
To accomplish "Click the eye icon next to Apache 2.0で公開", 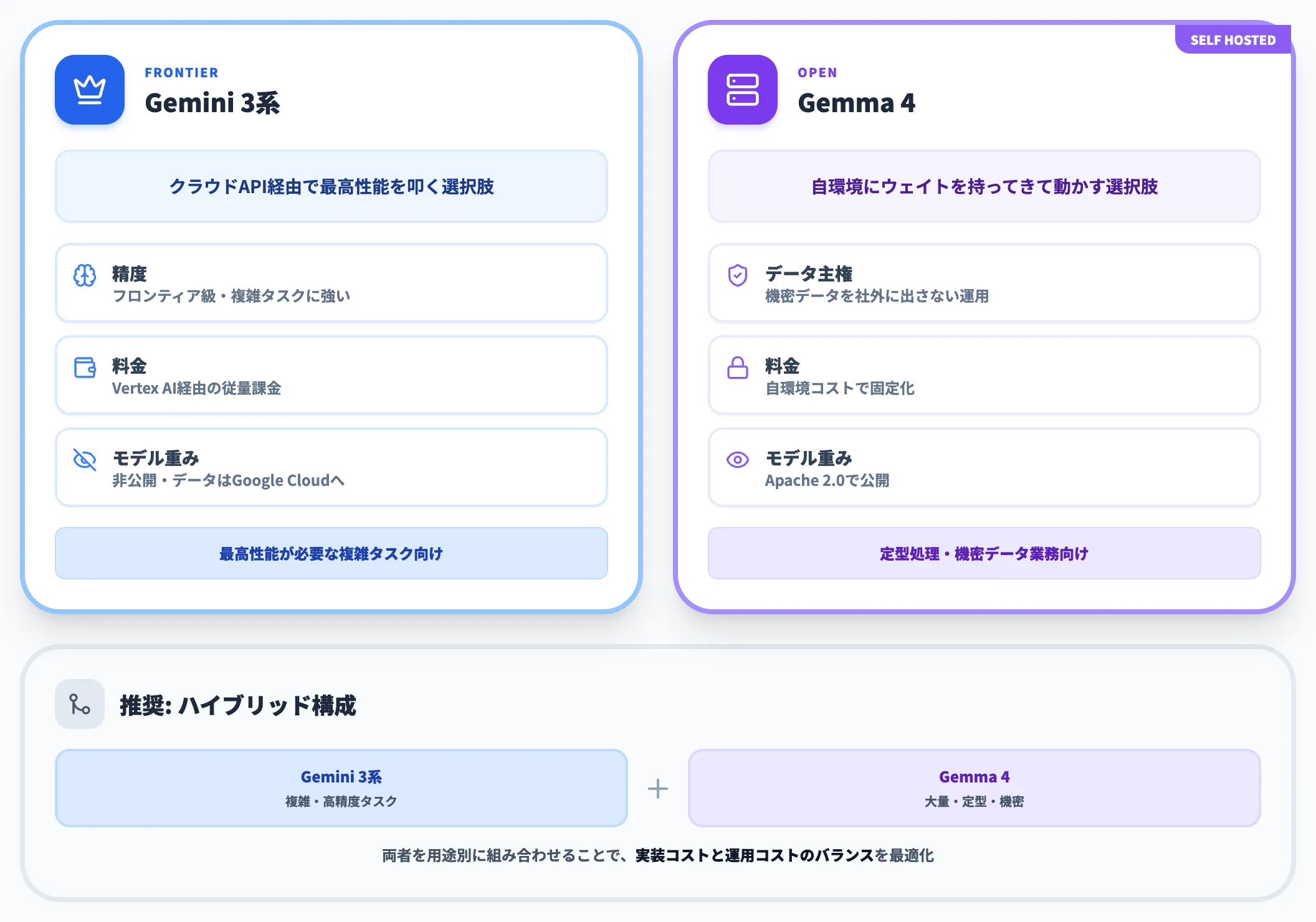I will (x=738, y=460).
